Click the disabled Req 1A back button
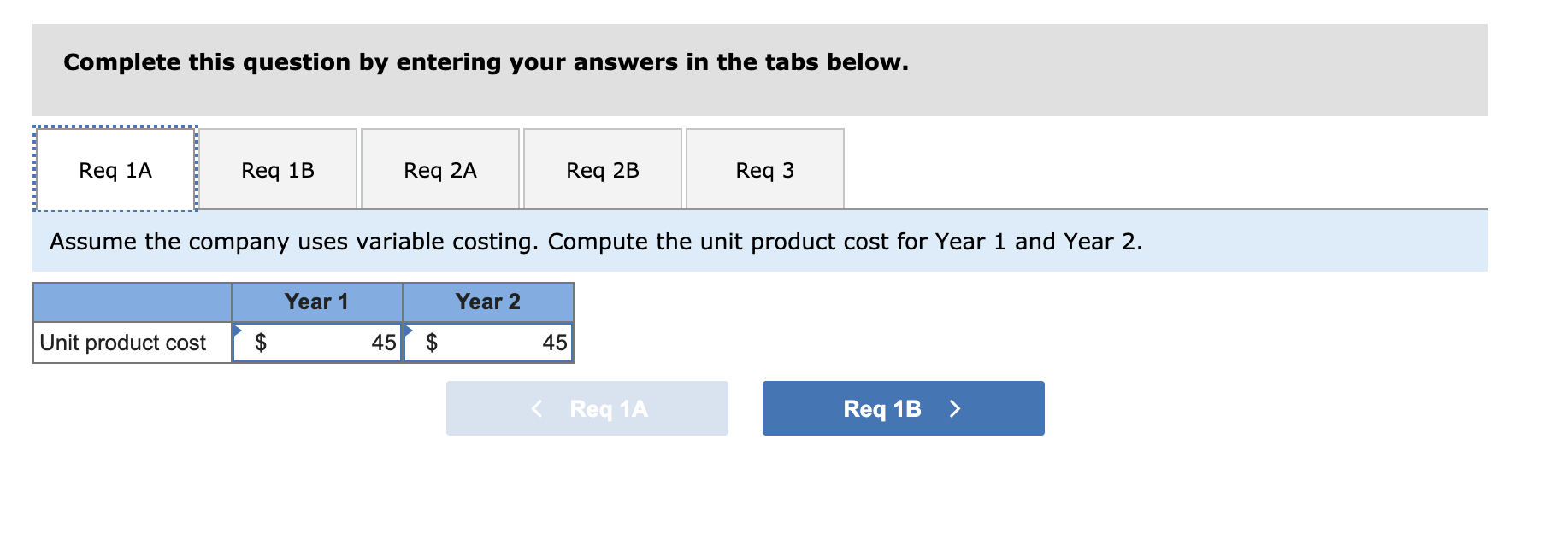 pyautogui.click(x=587, y=408)
